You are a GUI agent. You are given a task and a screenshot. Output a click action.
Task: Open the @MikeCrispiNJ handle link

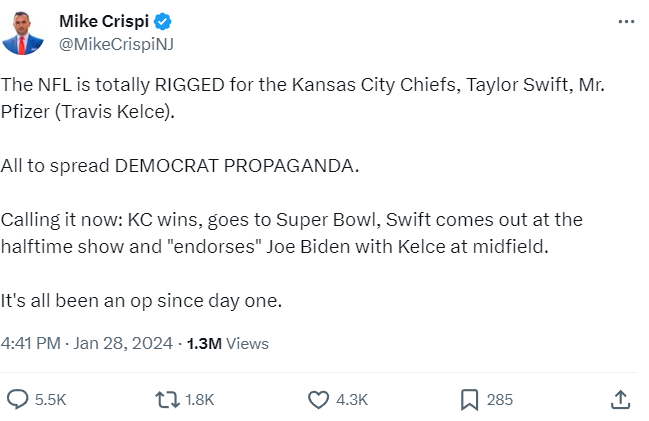coord(118,43)
